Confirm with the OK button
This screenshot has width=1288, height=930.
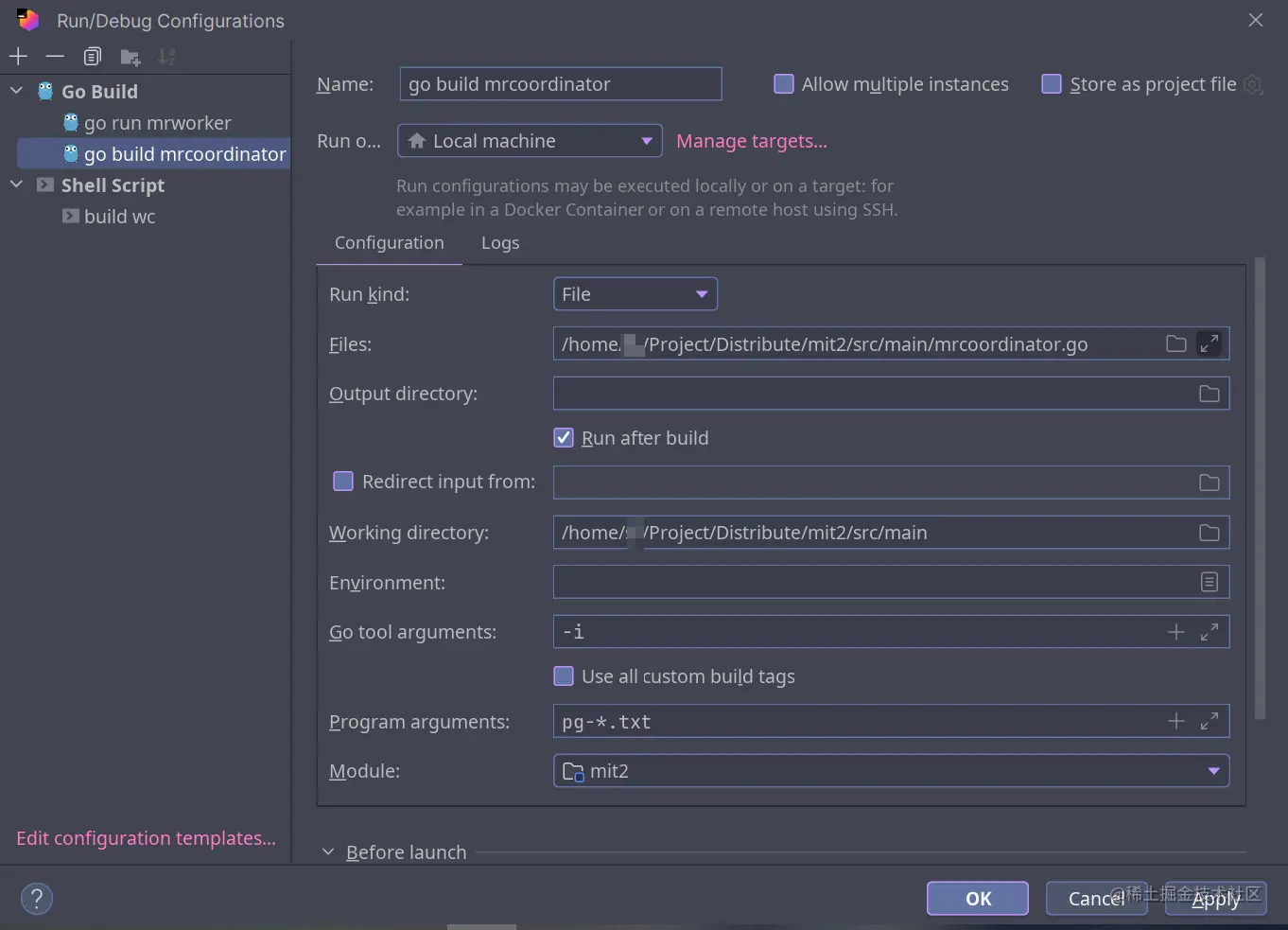978,899
